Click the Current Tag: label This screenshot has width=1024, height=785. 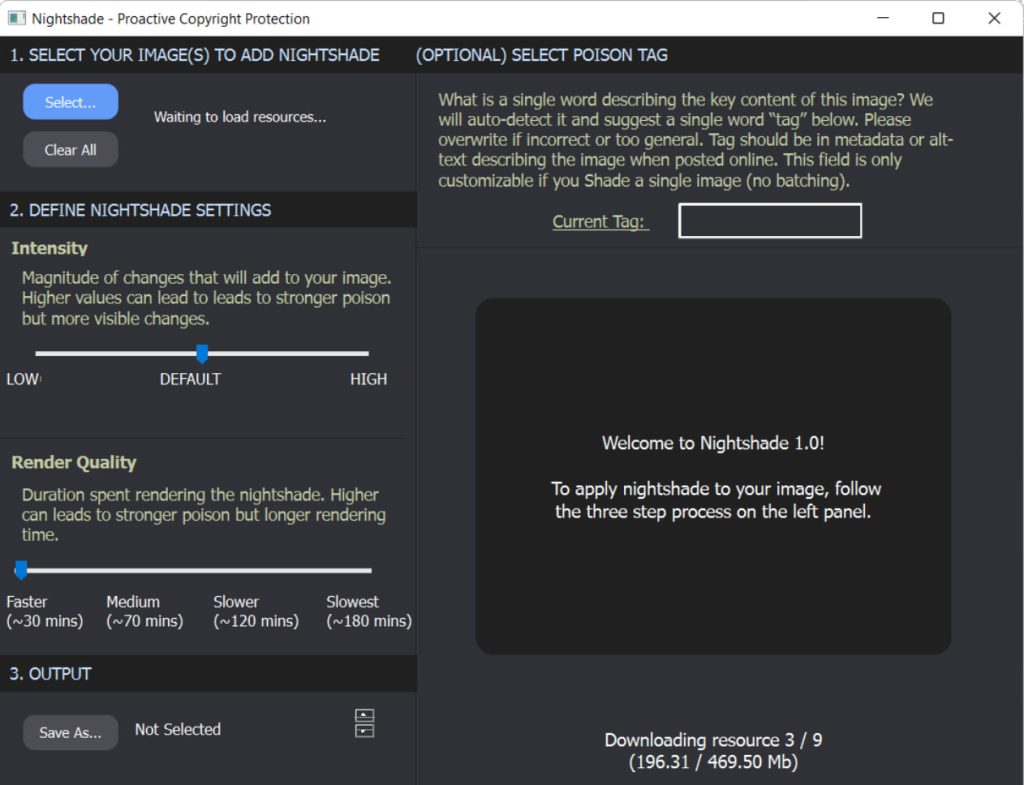pos(600,221)
